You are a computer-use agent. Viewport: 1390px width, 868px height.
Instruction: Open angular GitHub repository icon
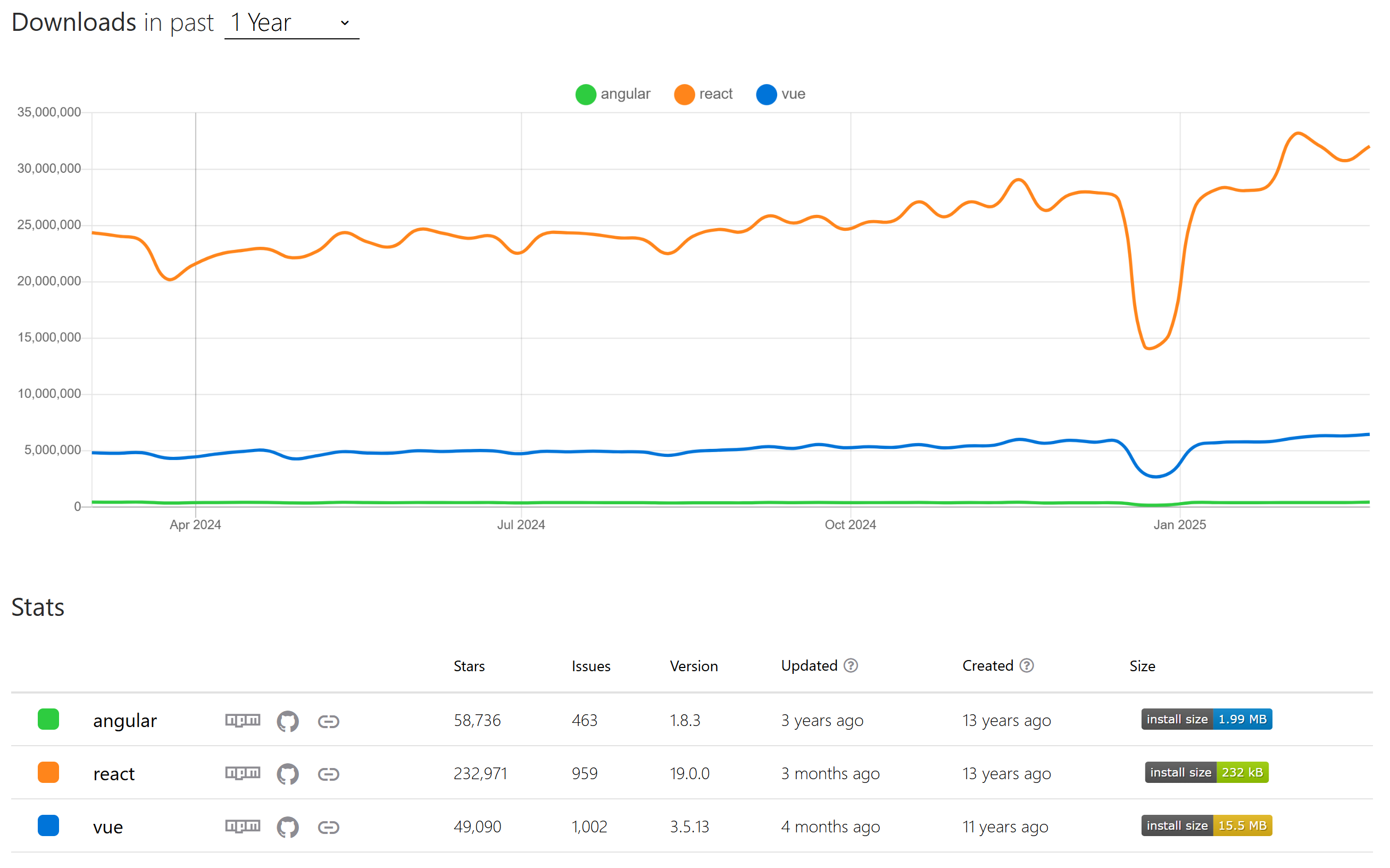tap(288, 721)
